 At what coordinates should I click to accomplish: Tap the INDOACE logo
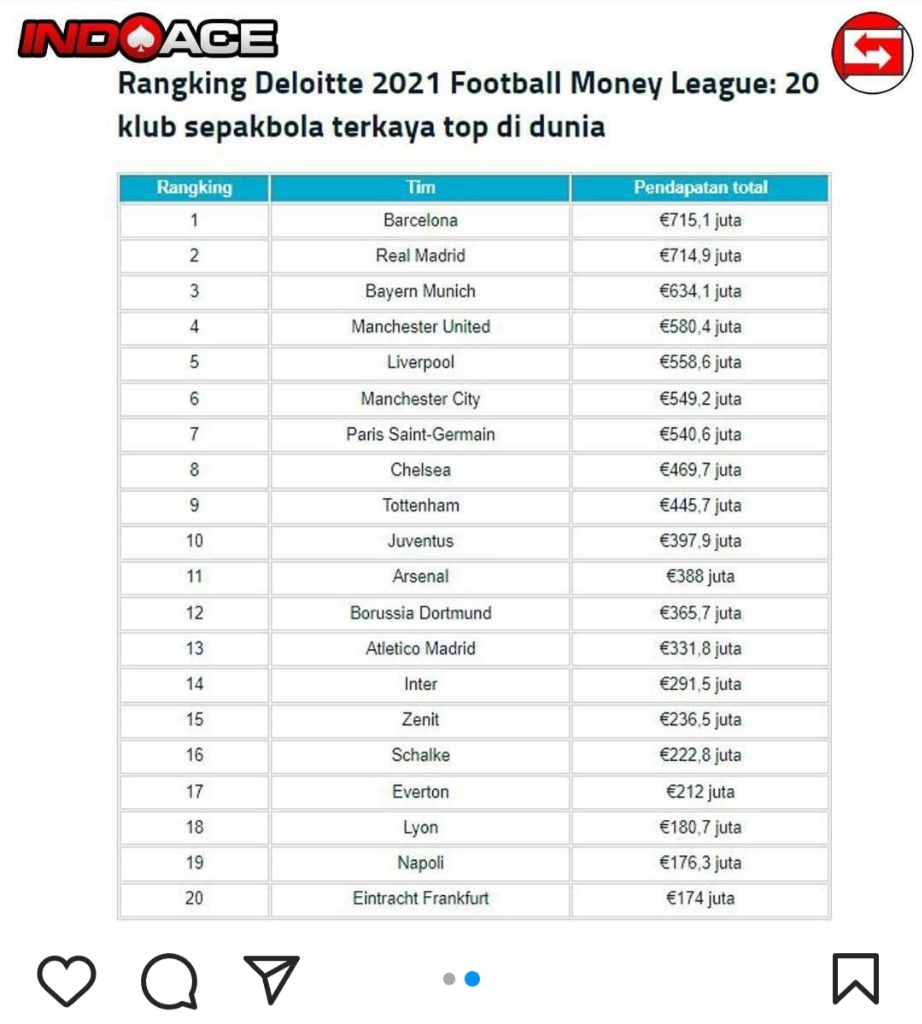point(147,38)
